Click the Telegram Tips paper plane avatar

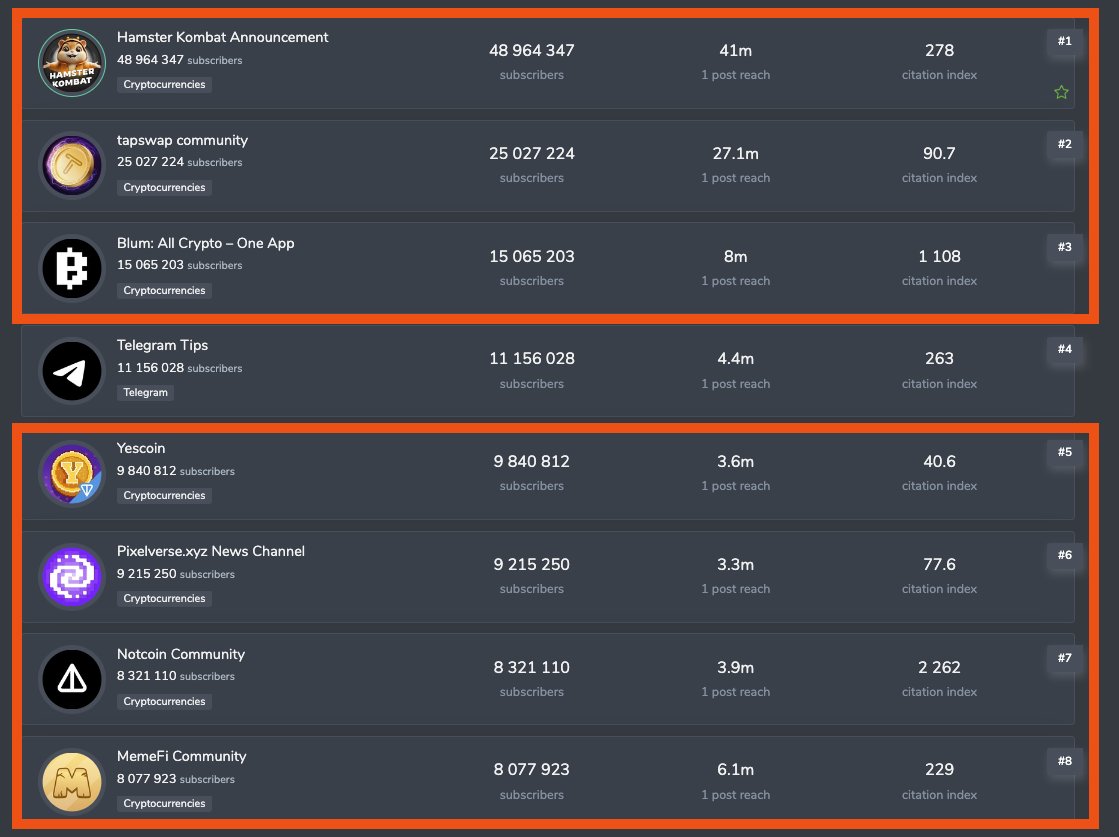coord(72,372)
